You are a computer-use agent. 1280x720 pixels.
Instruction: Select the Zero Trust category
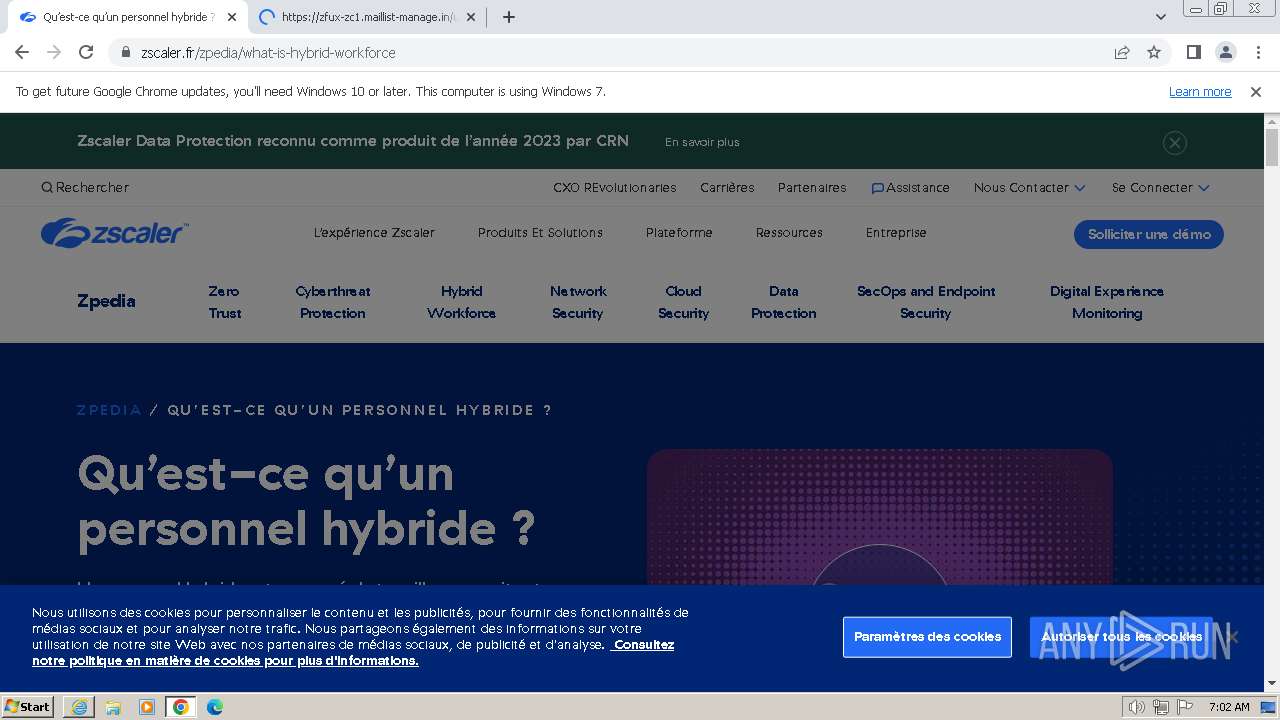coord(225,302)
